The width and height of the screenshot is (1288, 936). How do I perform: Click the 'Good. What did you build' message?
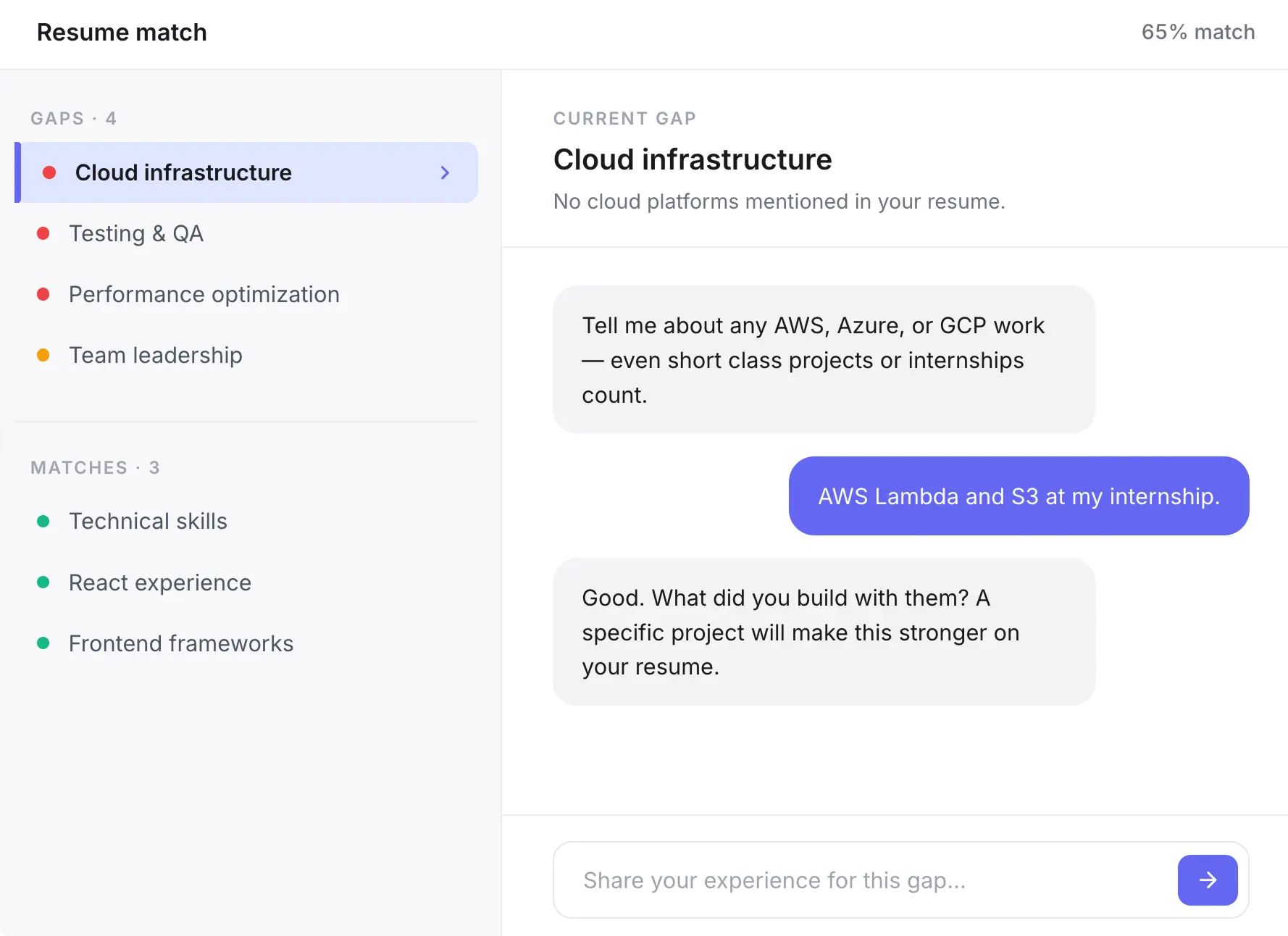[x=824, y=632]
